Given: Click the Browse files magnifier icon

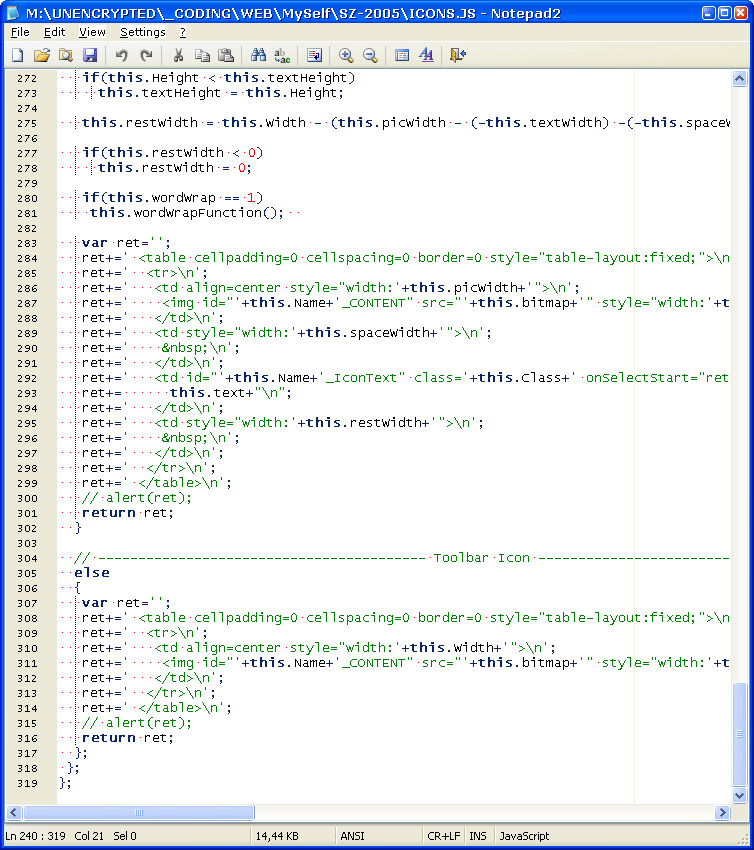Looking at the screenshot, I should [x=66, y=55].
